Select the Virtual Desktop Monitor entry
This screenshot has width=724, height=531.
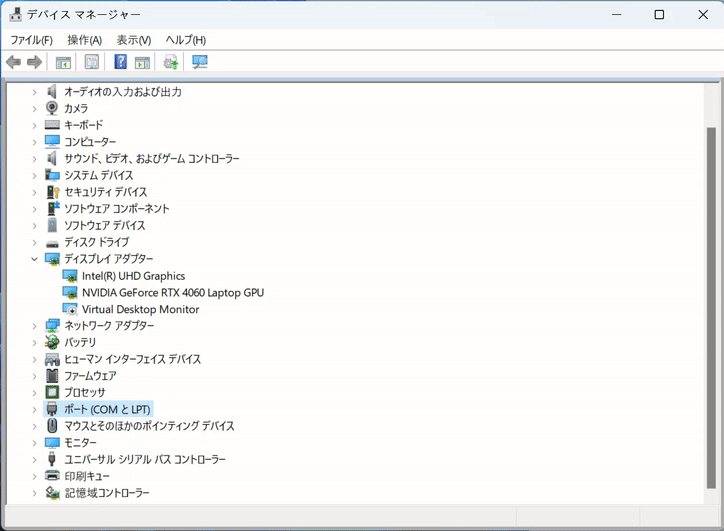[140, 309]
